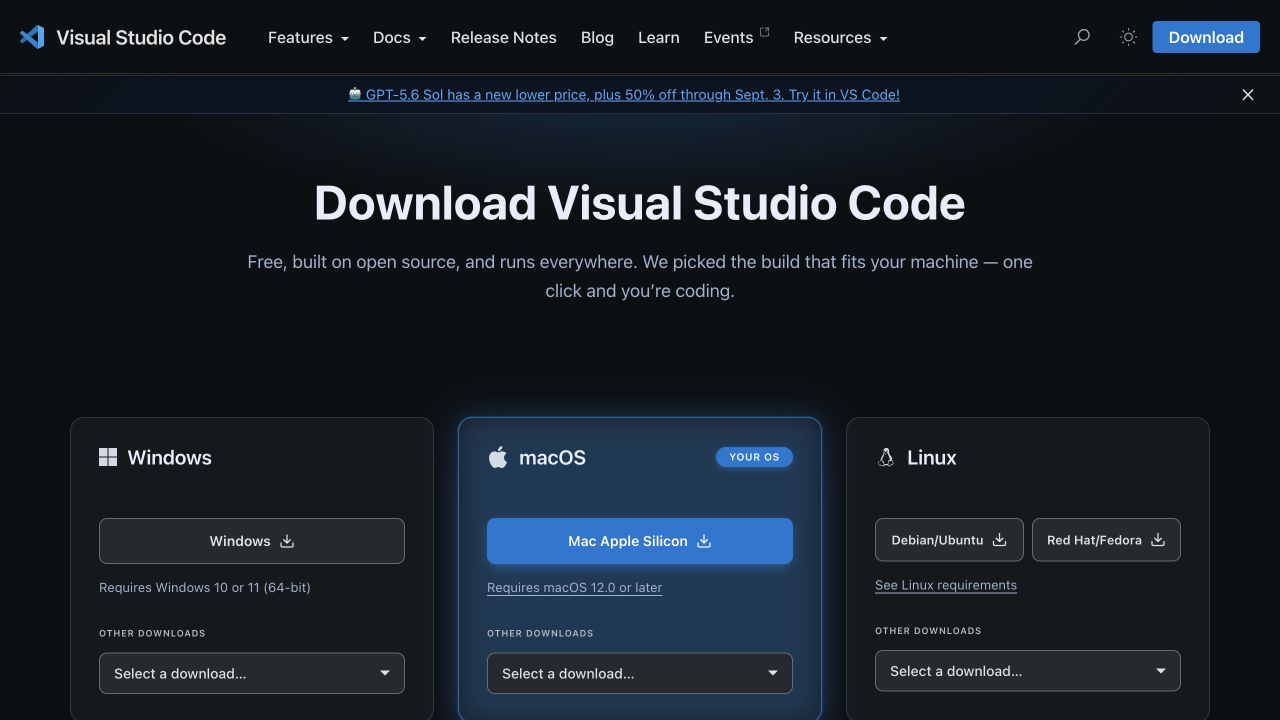The height and width of the screenshot is (720, 1280).
Task: Open the GPT-5.6 Sol promotion banner link
Action: pyautogui.click(x=624, y=95)
